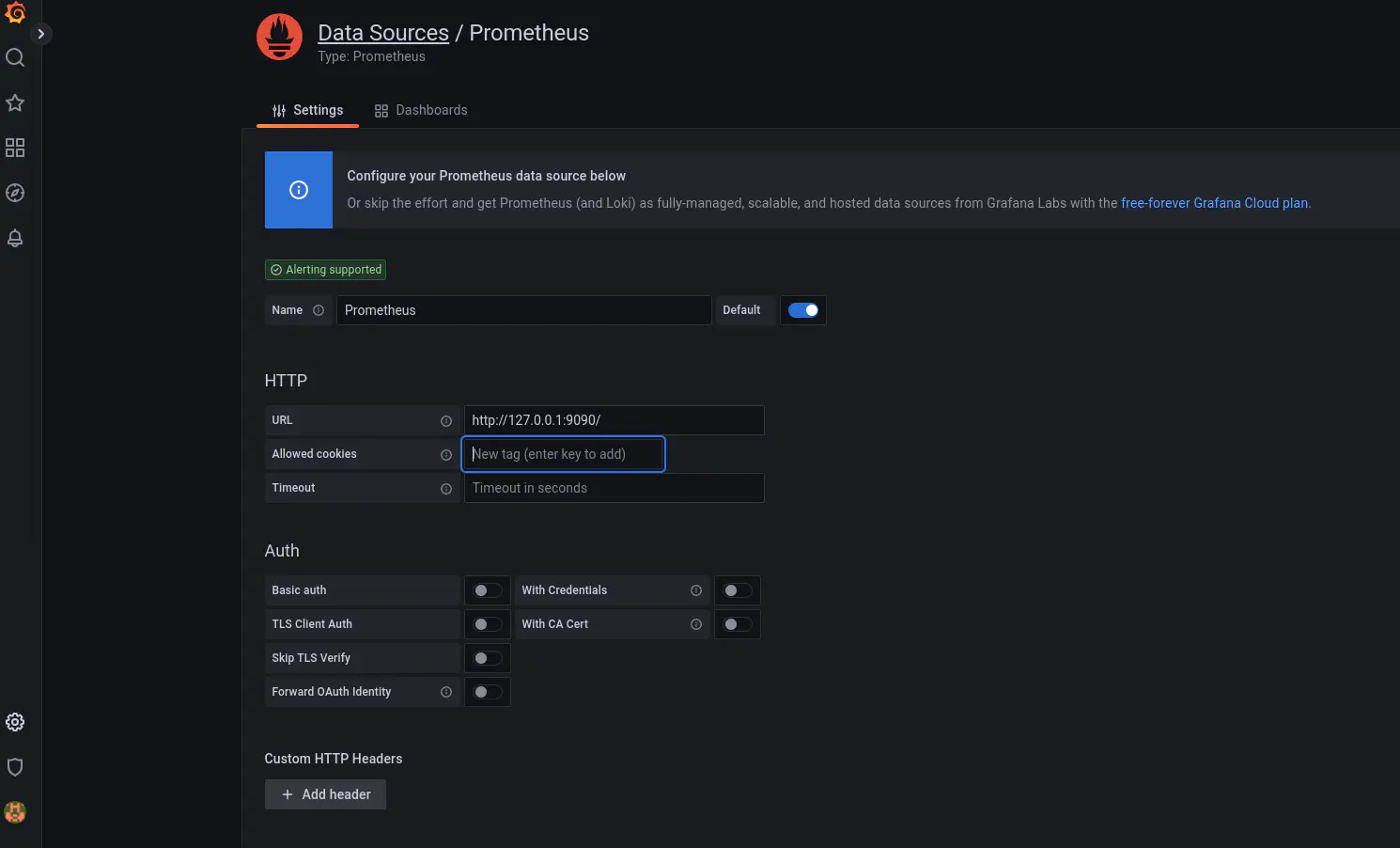Click the info icon next to Name

(319, 310)
